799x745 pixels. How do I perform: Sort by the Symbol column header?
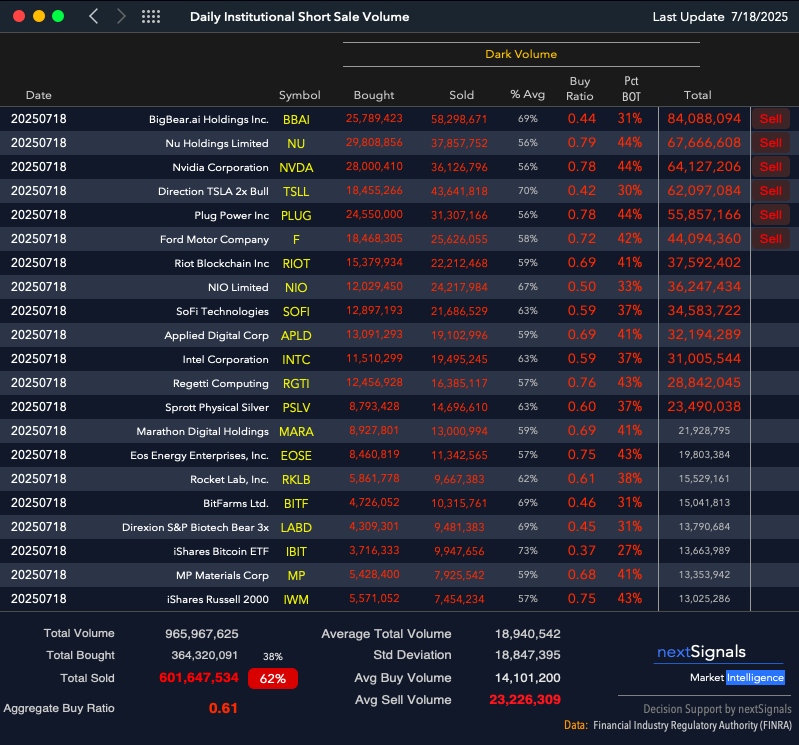(300, 95)
